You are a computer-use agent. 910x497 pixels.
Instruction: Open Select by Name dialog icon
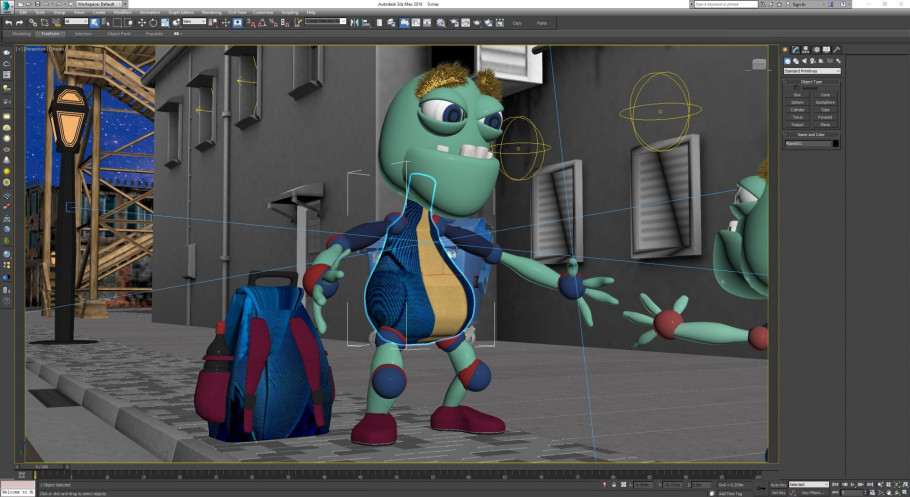coord(106,23)
